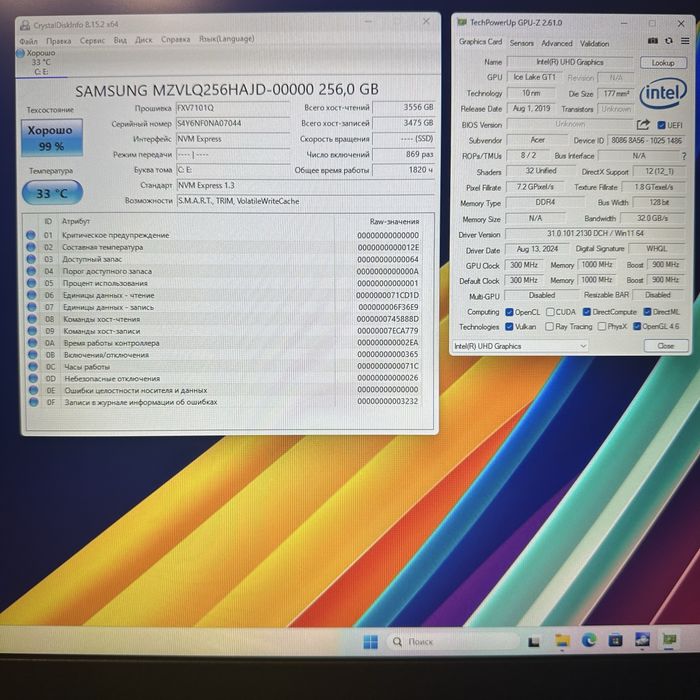
Task: Toggle the PhysX checkbox
Action: pyautogui.click(x=602, y=326)
